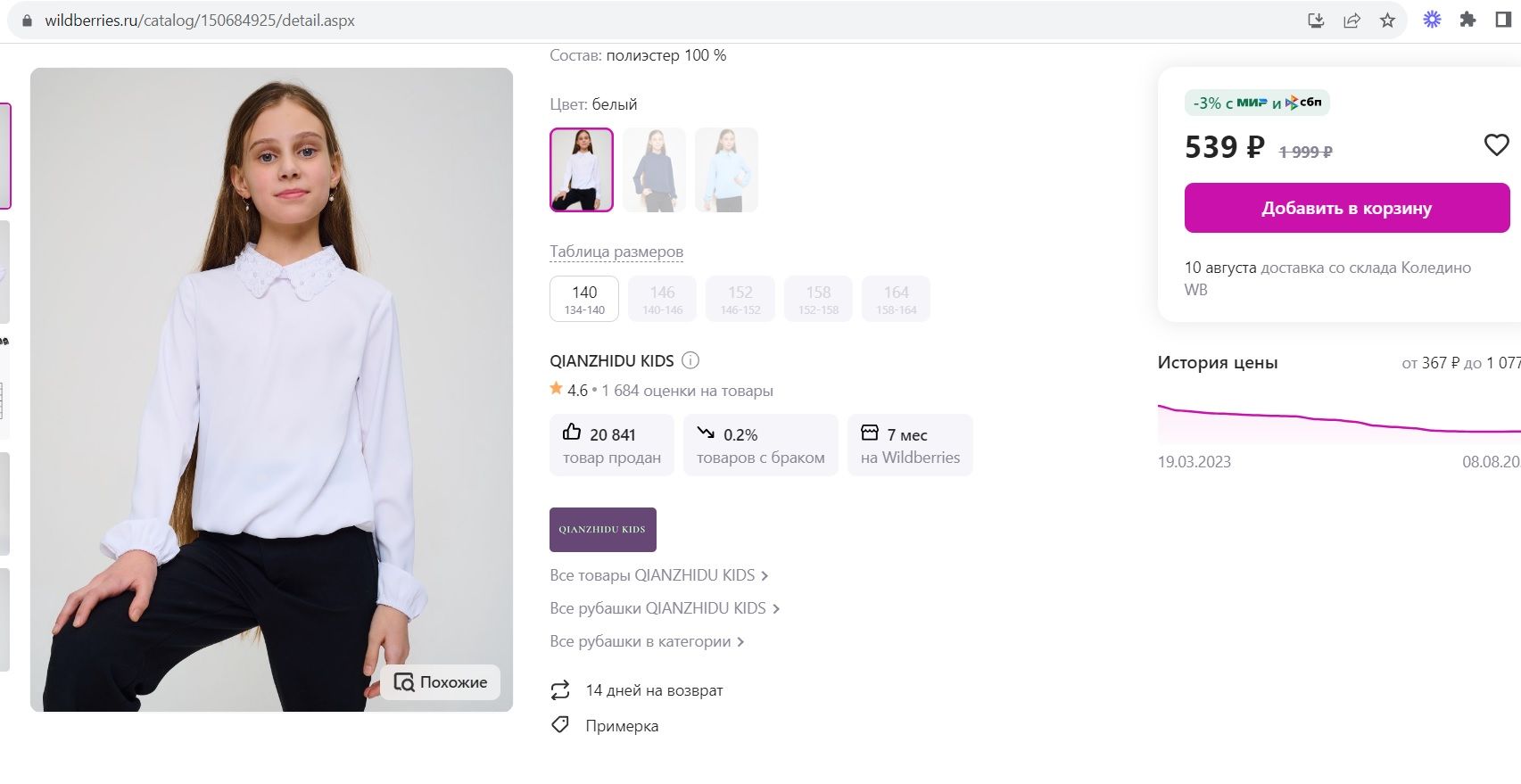Click the 14-day return arrows icon
The width and height of the screenshot is (1521, 784).
coord(560,690)
